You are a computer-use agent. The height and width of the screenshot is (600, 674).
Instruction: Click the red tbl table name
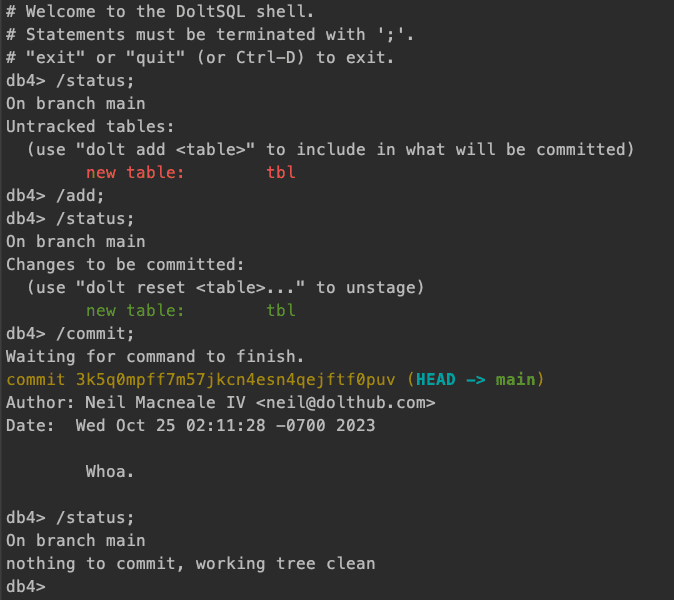click(281, 172)
